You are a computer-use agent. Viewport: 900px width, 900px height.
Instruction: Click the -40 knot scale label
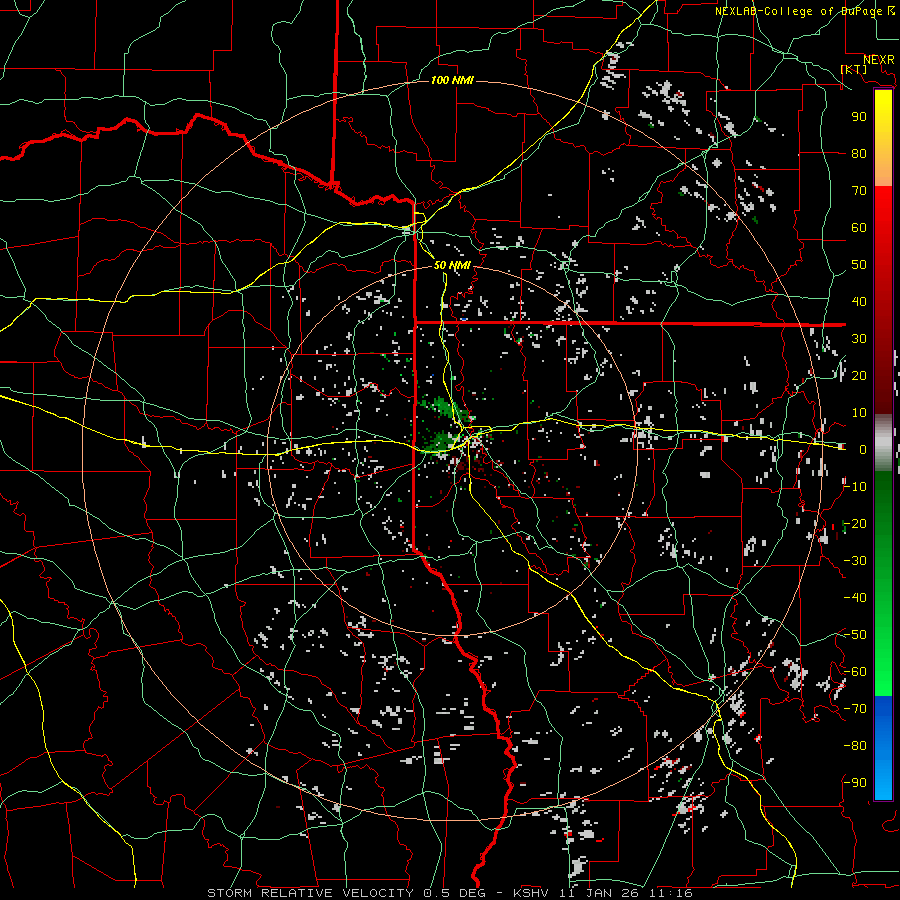tap(855, 598)
